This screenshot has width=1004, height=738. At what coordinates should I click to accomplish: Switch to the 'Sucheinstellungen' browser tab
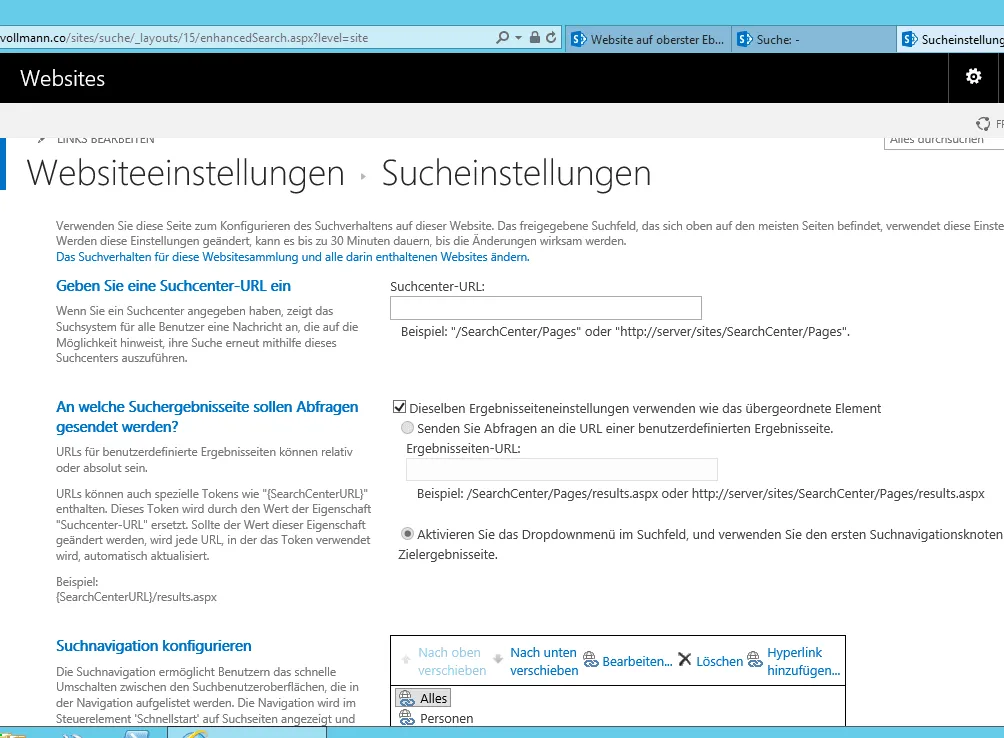pyautogui.click(x=951, y=39)
